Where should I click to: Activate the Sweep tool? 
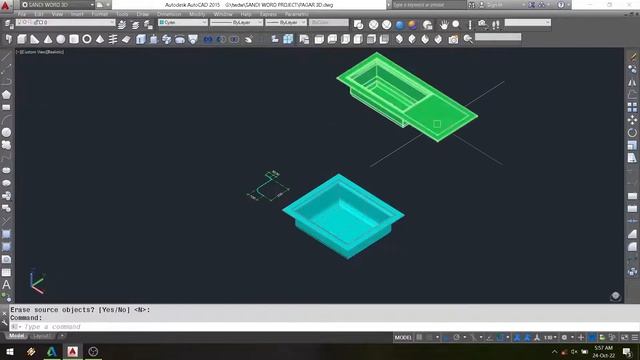click(x=167, y=39)
